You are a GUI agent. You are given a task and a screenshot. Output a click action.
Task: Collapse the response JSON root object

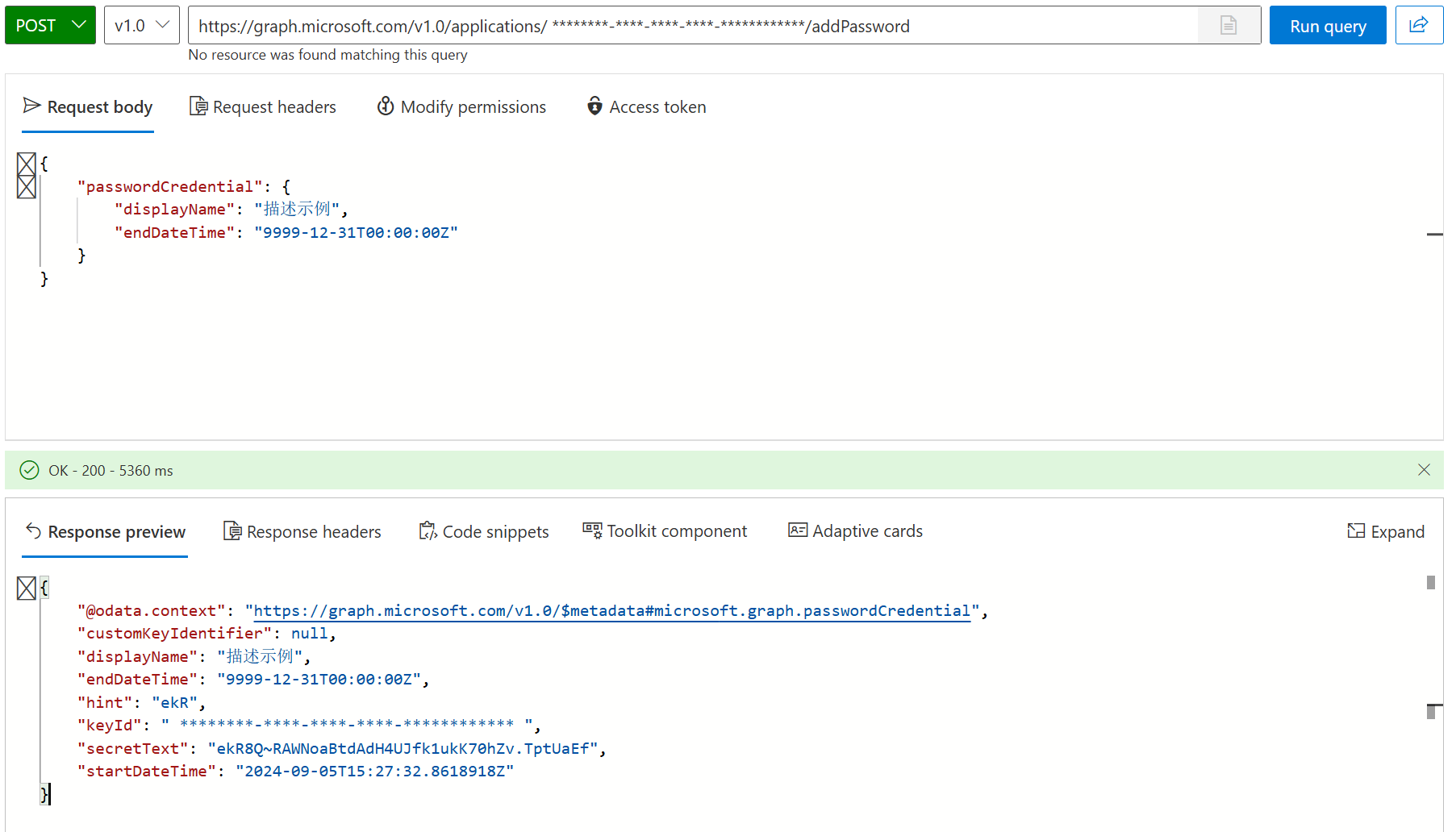click(27, 588)
